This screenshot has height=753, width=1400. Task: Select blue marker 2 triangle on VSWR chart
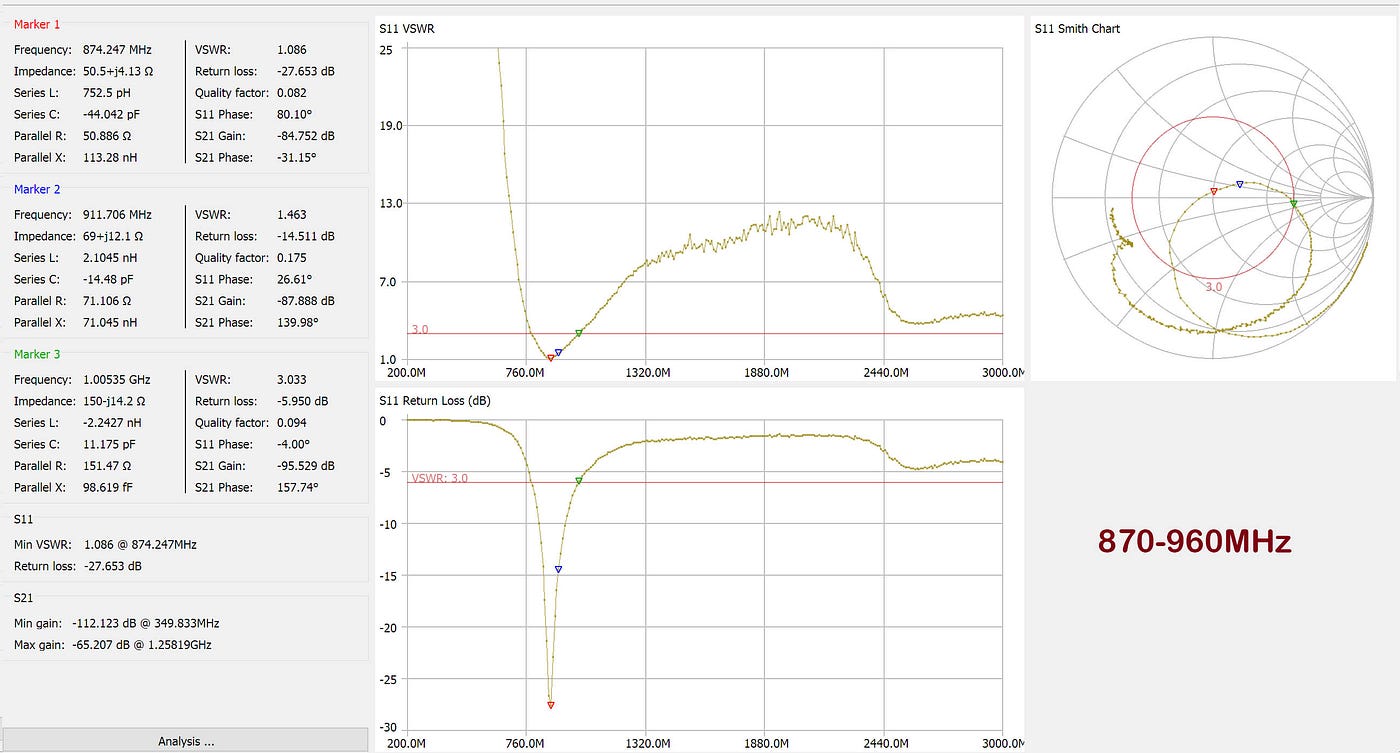tap(558, 352)
